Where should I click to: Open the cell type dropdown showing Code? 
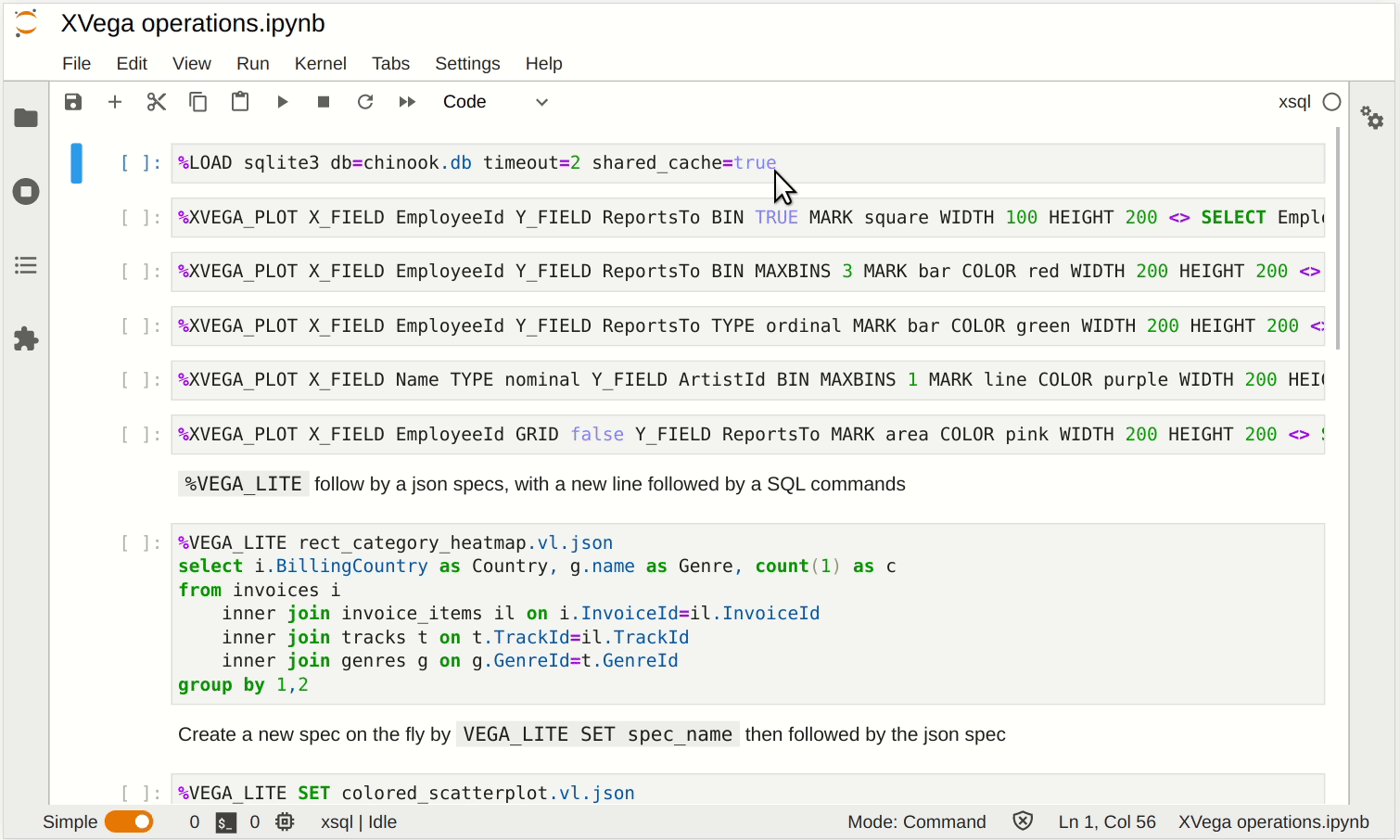497,102
